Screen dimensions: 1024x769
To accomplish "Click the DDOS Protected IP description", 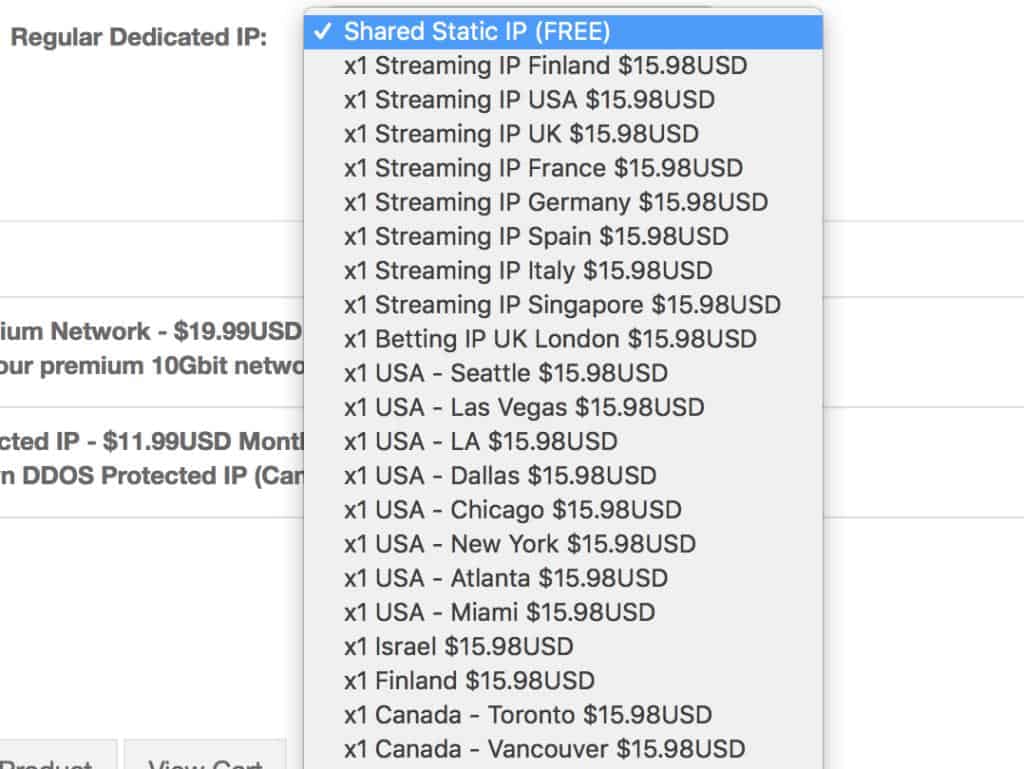I will pyautogui.click(x=152, y=476).
